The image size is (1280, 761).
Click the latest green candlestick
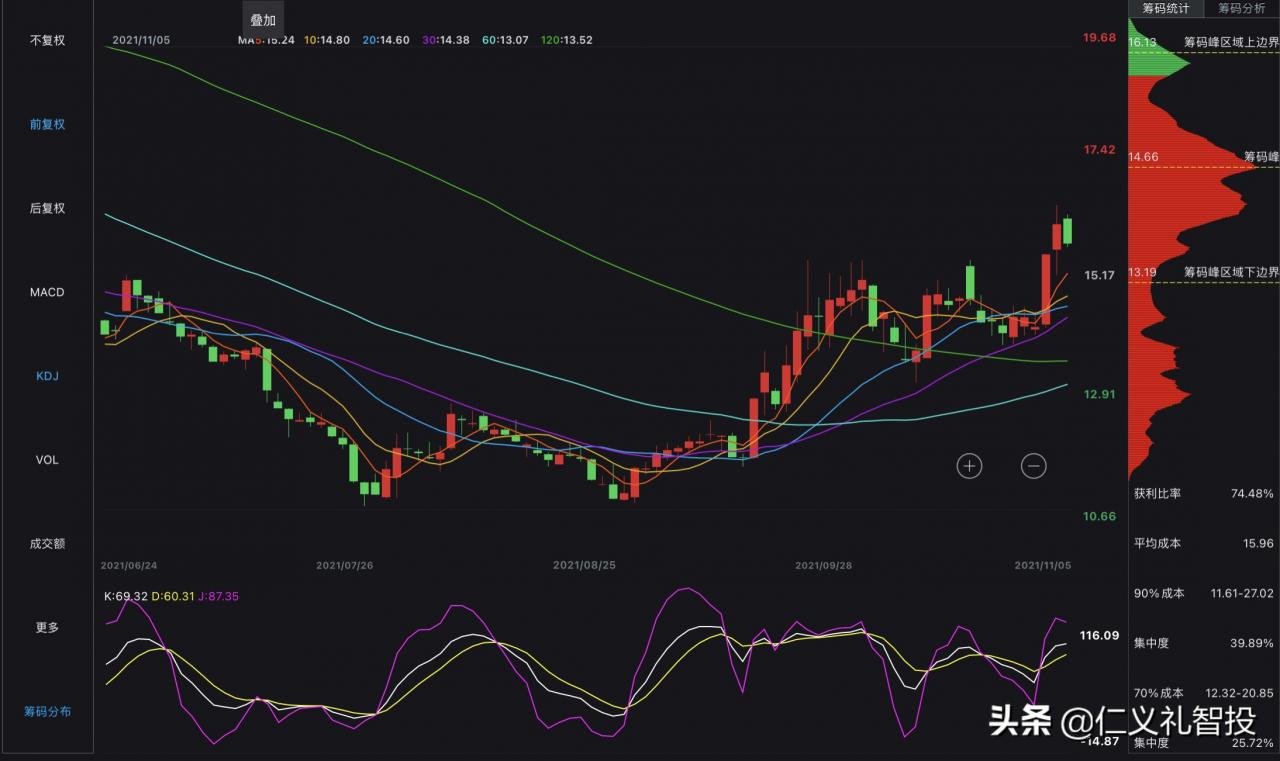pyautogui.click(x=1068, y=230)
